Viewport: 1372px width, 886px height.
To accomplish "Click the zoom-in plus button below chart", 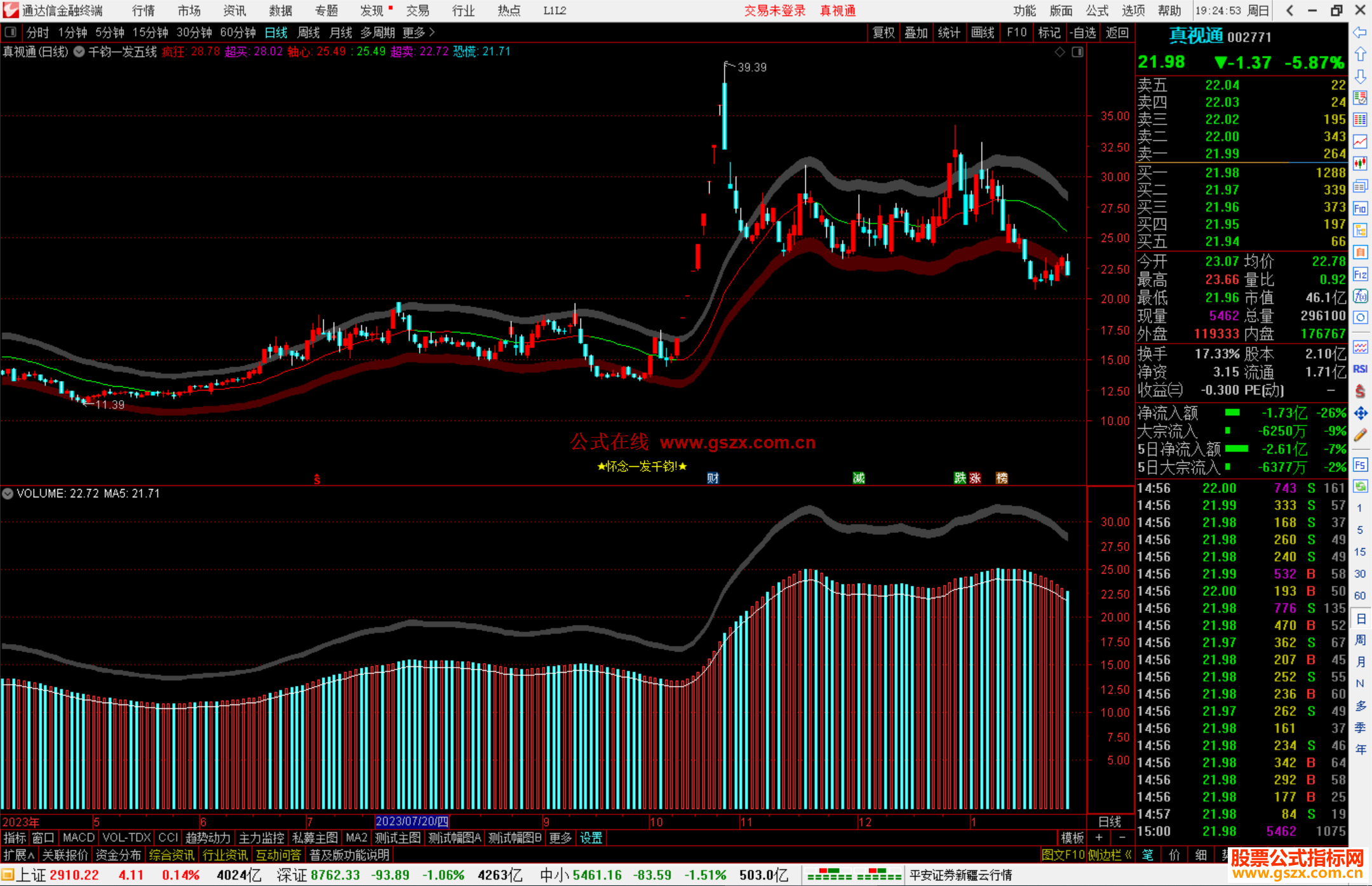I will (1100, 838).
